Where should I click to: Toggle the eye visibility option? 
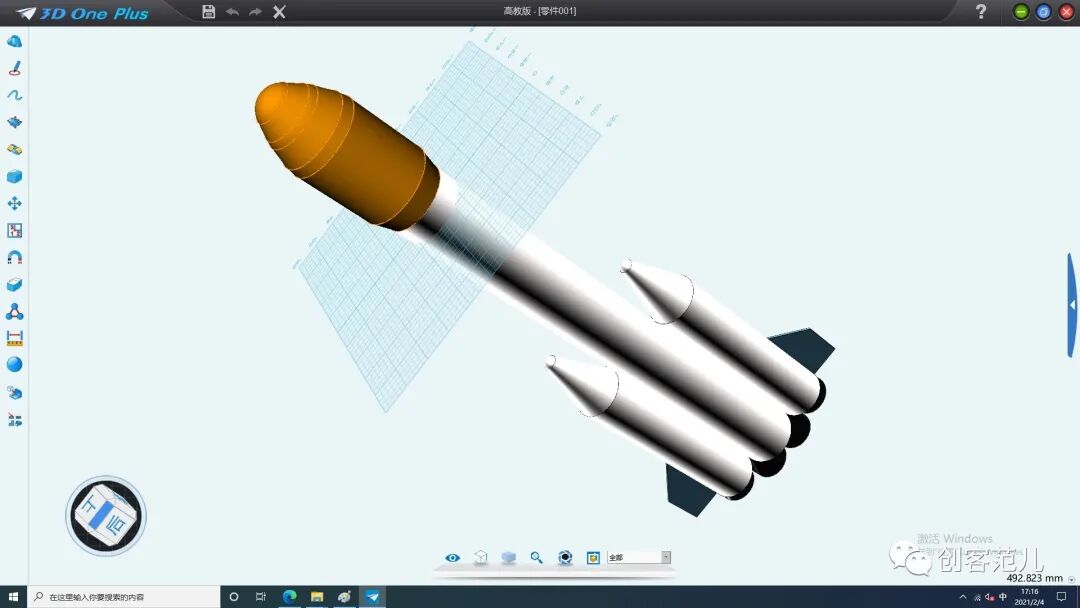[453, 558]
